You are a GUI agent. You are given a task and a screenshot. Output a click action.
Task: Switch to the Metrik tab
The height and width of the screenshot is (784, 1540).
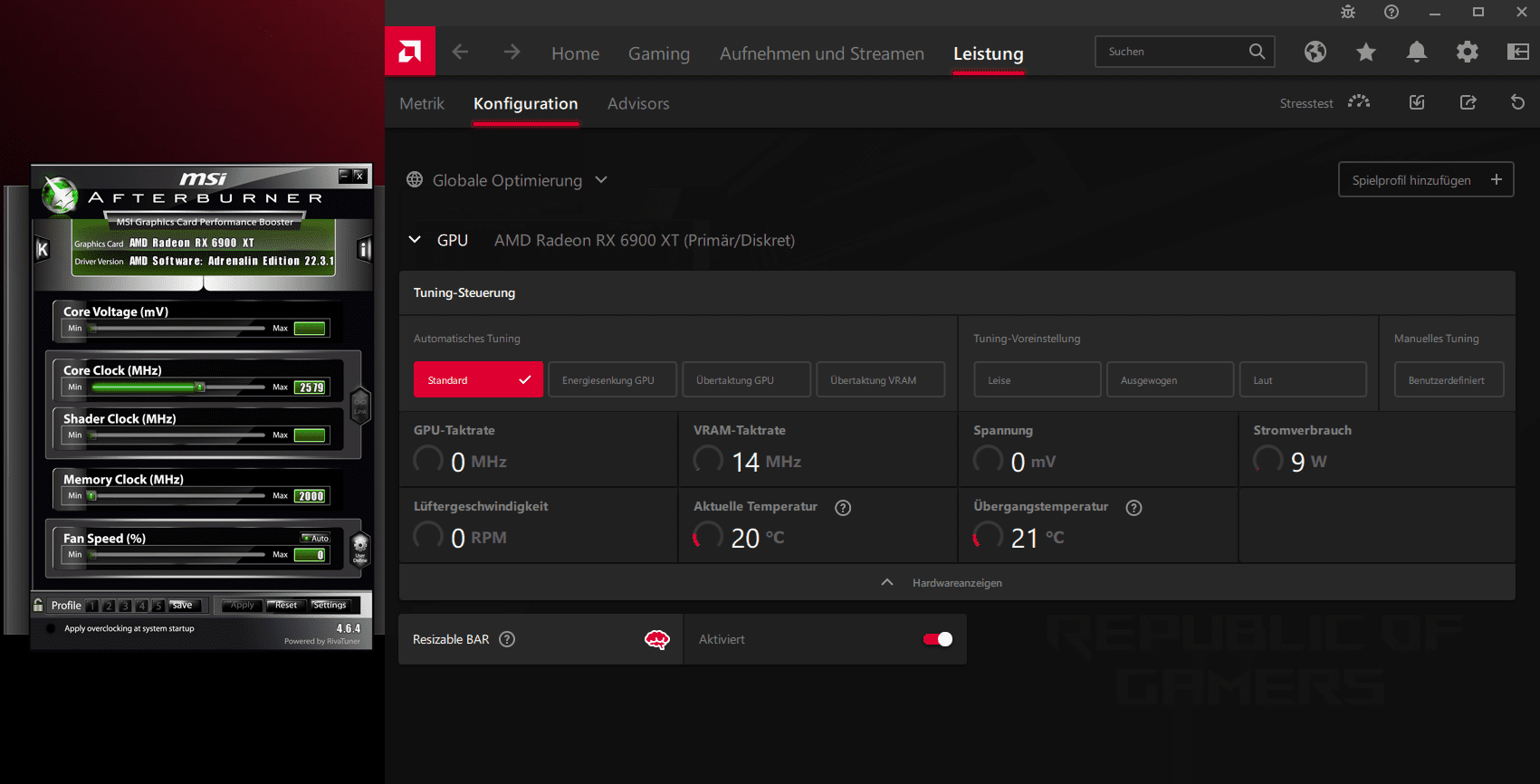(x=422, y=104)
